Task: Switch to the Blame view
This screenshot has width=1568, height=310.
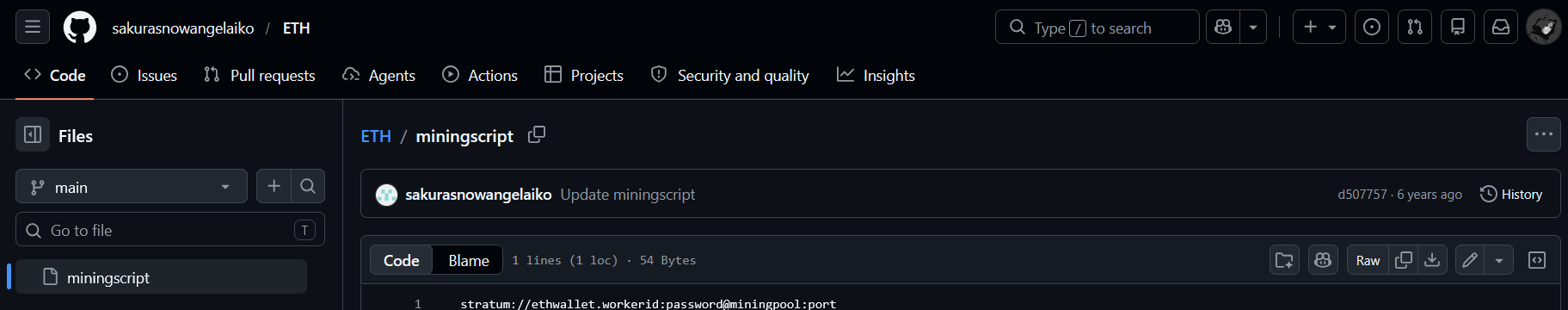Action: click(469, 260)
